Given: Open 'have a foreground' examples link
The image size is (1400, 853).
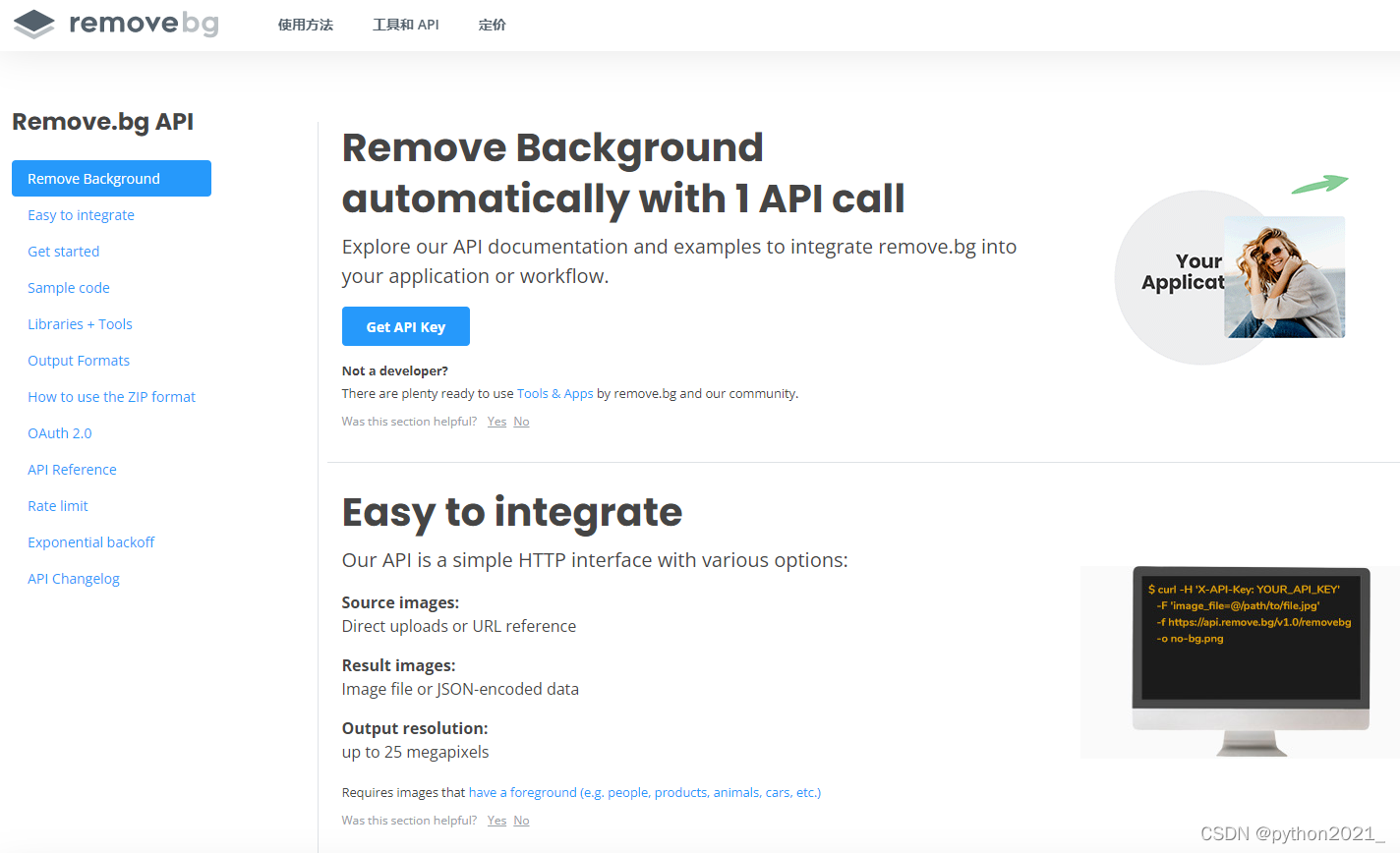Looking at the screenshot, I should [645, 792].
